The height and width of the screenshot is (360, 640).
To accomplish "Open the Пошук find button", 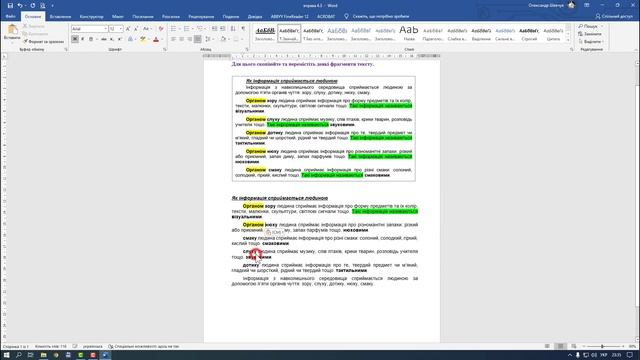I will click(591, 26).
